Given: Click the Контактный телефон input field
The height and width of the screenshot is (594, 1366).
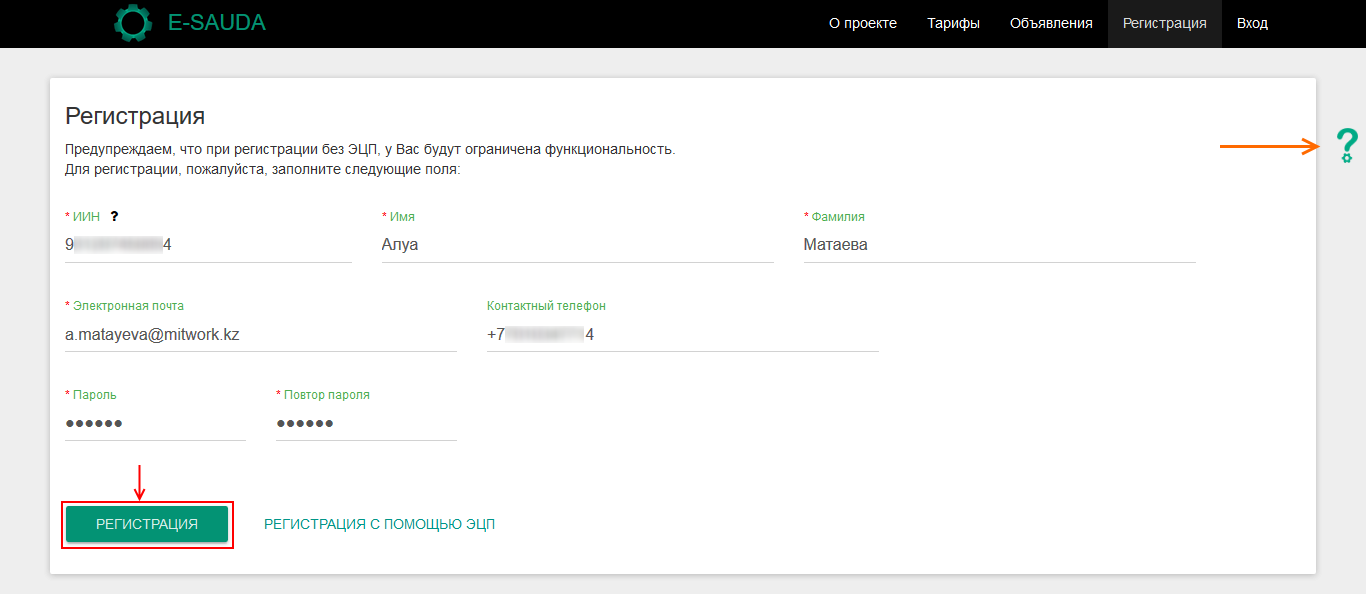Looking at the screenshot, I should tap(682, 335).
